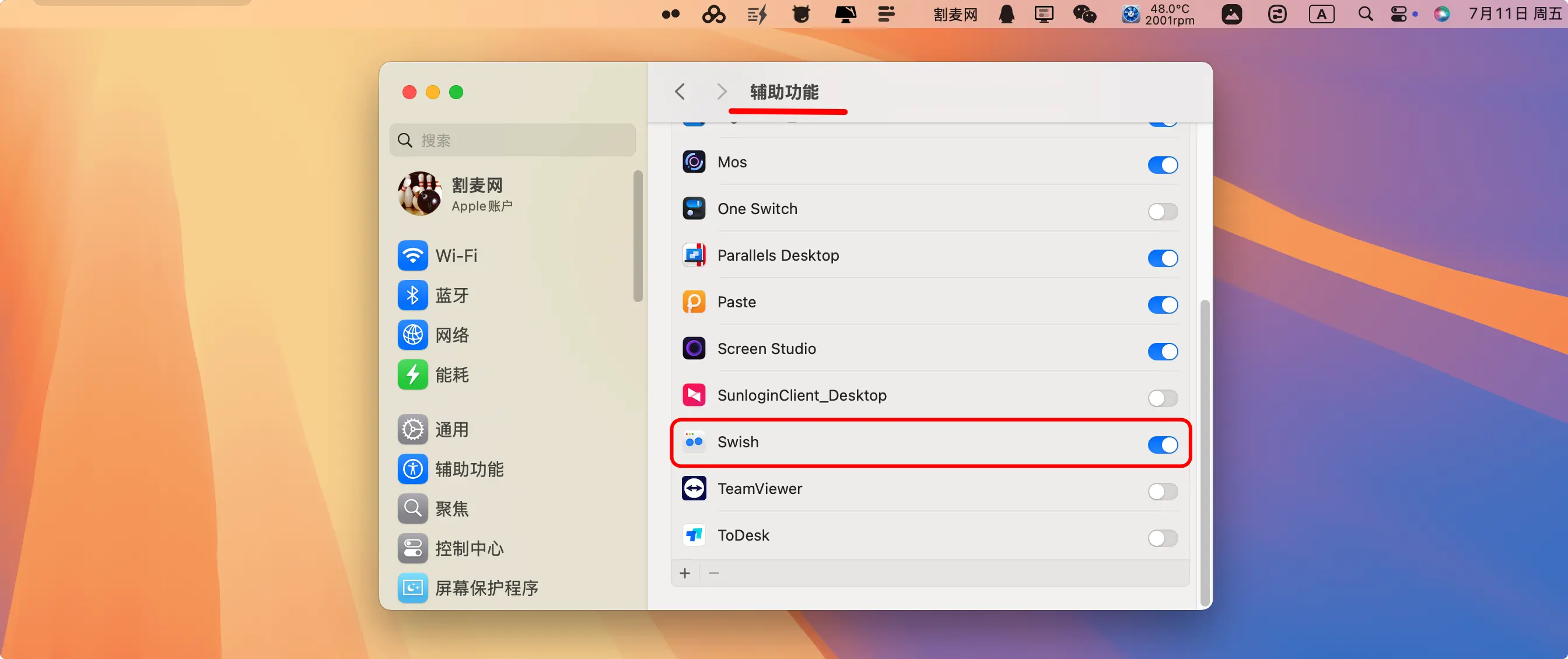Disable the Swish accessibility toggle
The height and width of the screenshot is (659, 1568).
[x=1162, y=444]
